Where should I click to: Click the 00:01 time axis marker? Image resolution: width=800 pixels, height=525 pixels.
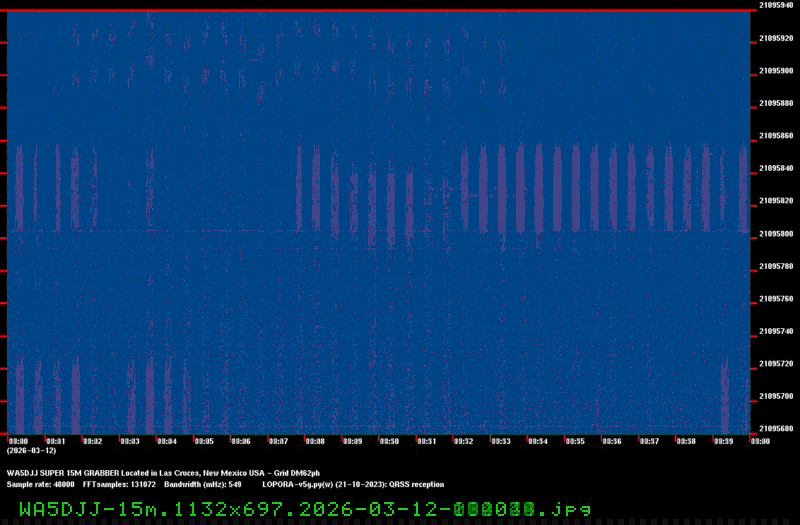[x=55, y=441]
